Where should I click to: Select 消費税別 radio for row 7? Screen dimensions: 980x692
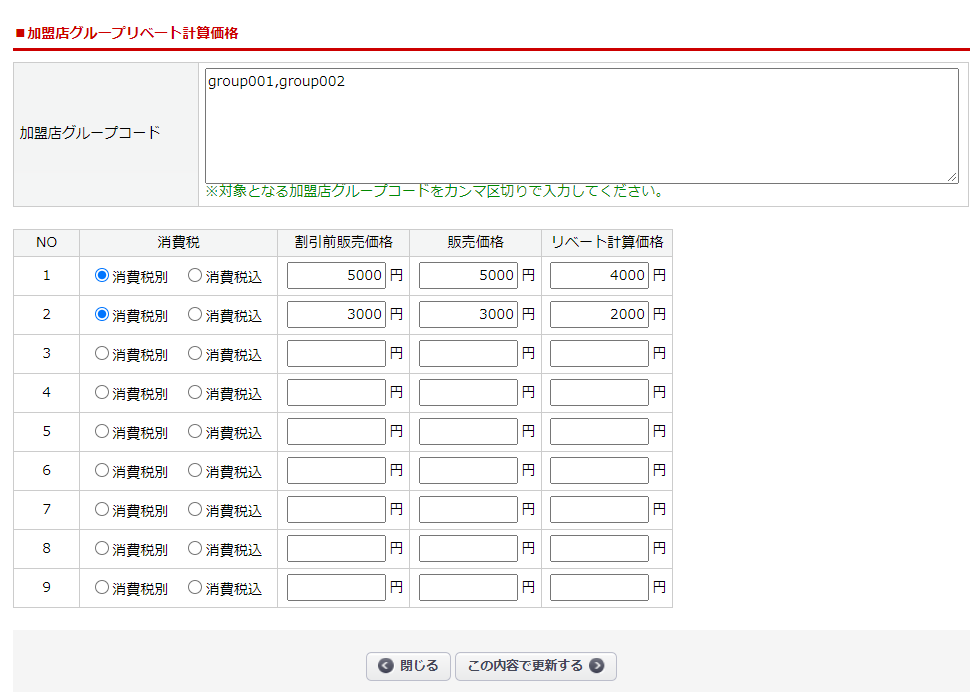(x=102, y=509)
